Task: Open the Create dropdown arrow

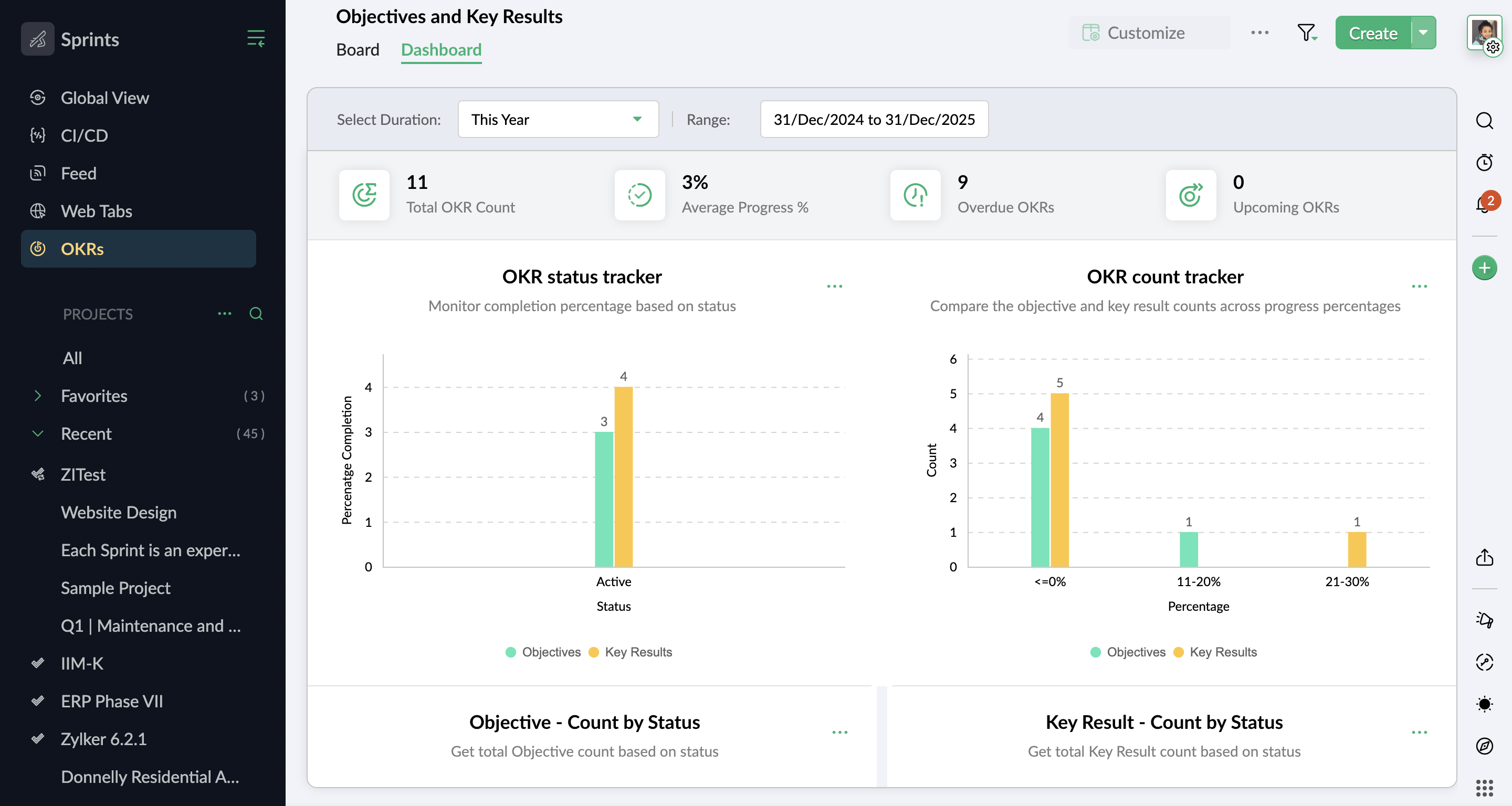Action: coord(1423,33)
